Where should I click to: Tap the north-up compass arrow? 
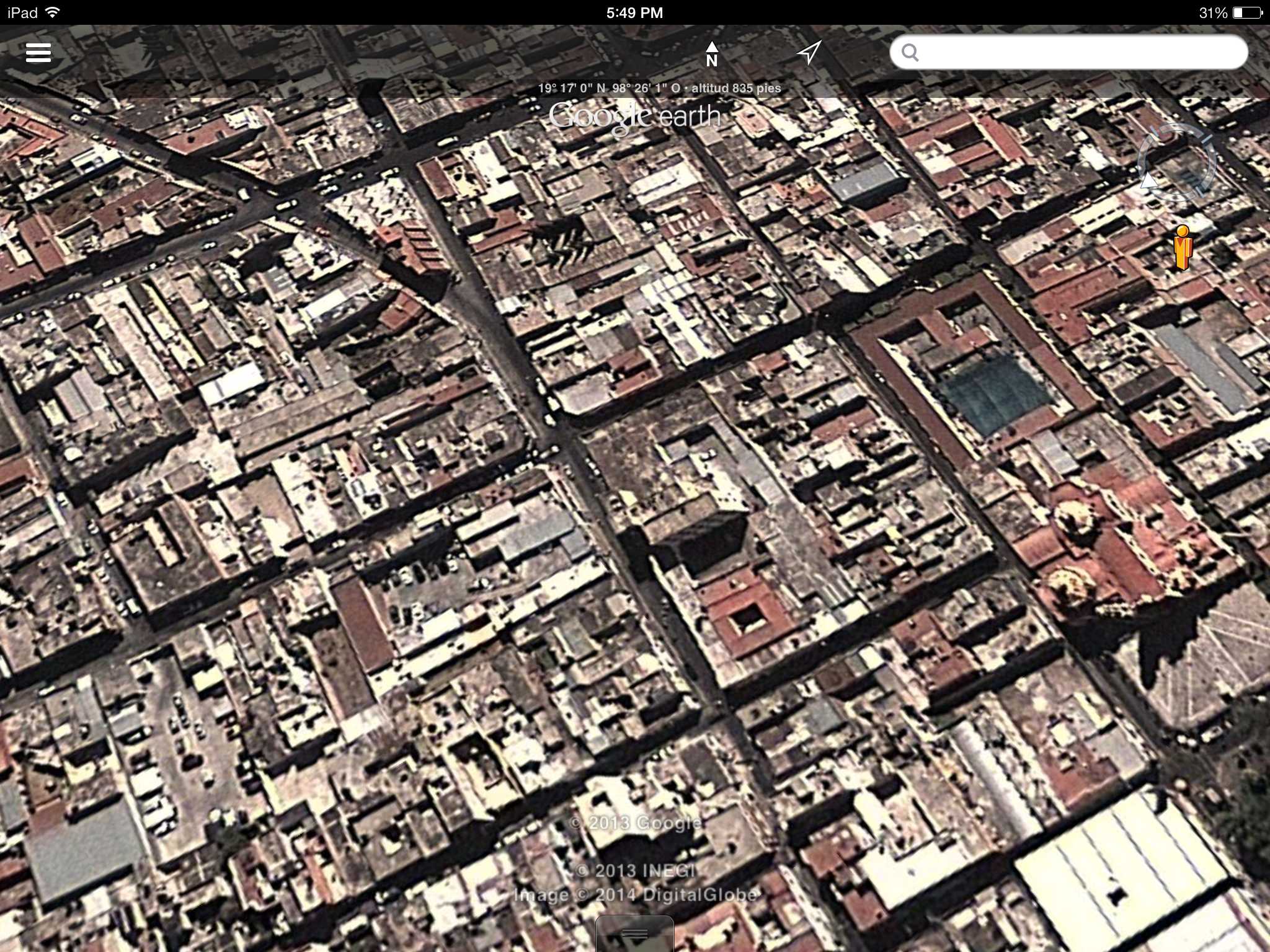(x=712, y=54)
